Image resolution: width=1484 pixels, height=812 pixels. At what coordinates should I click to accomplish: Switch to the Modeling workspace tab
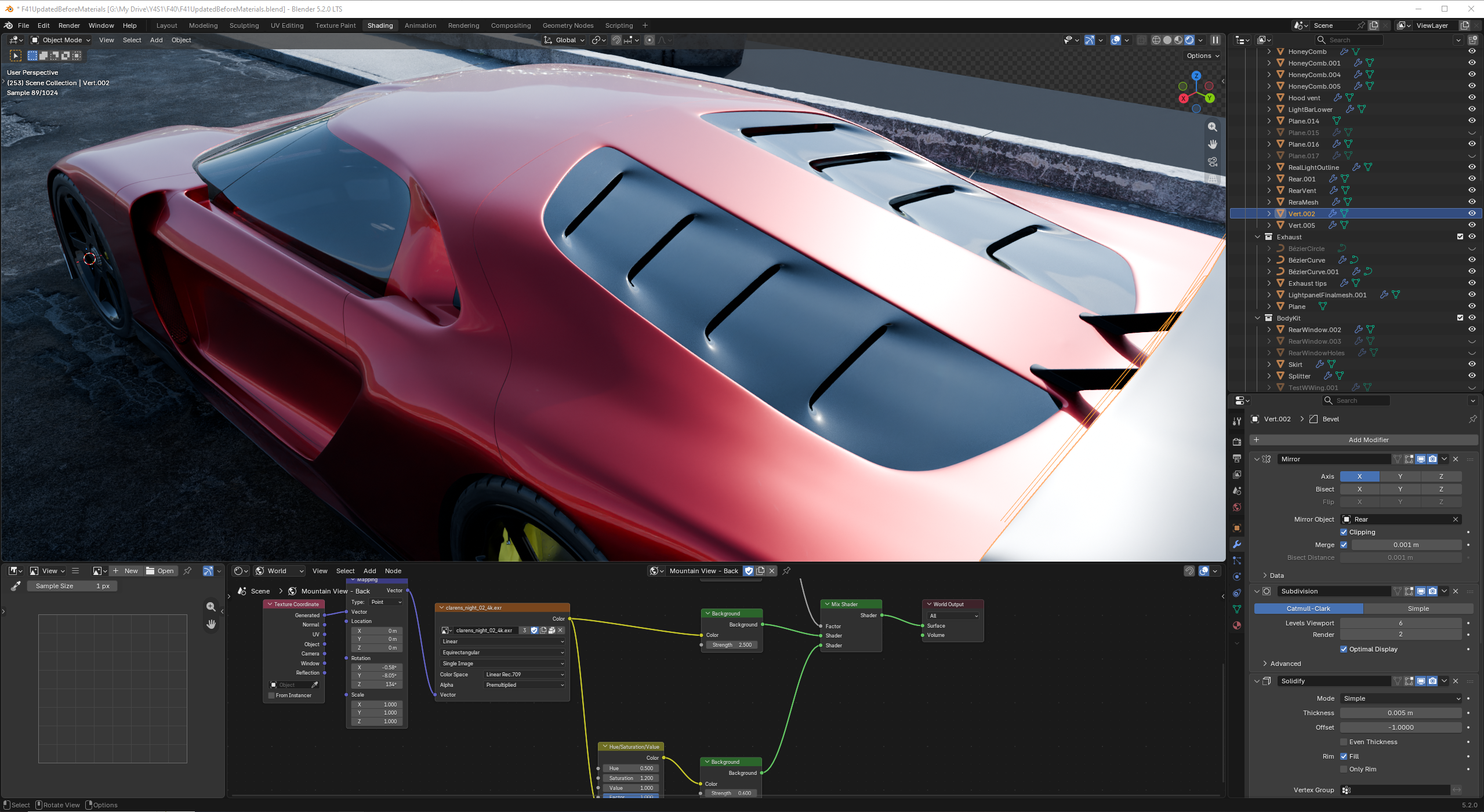click(x=203, y=26)
